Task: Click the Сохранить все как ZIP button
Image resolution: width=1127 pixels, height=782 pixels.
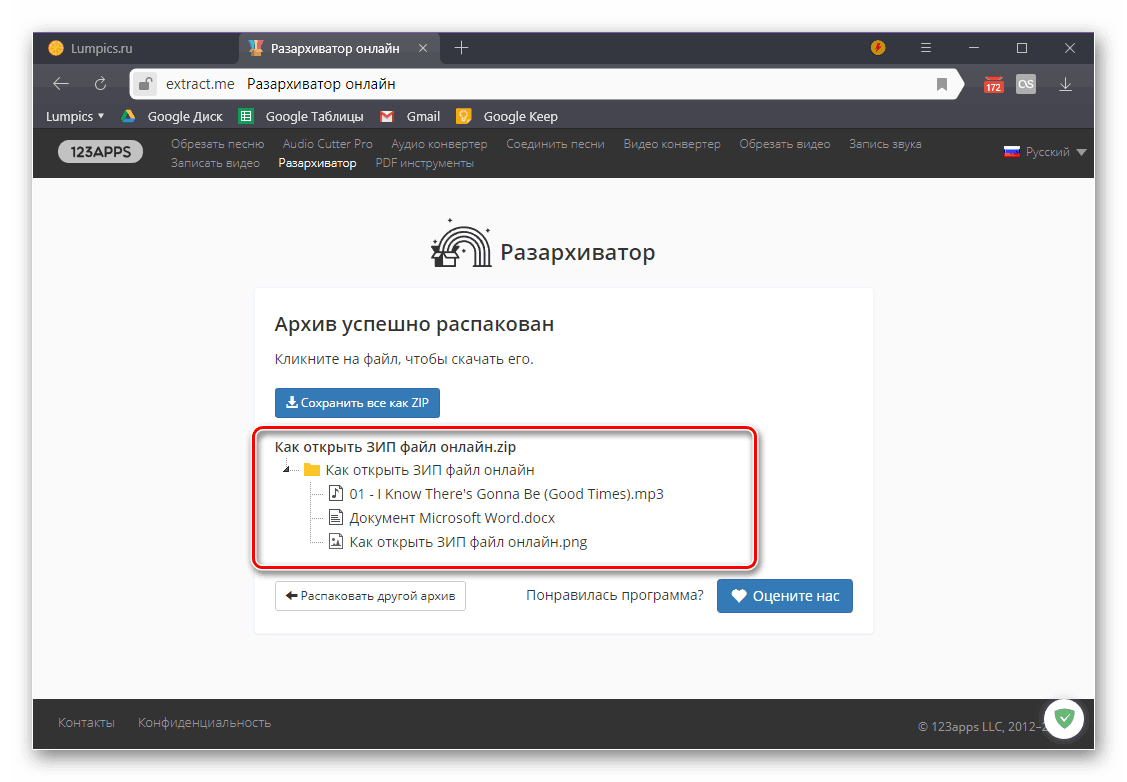Action: click(x=357, y=402)
